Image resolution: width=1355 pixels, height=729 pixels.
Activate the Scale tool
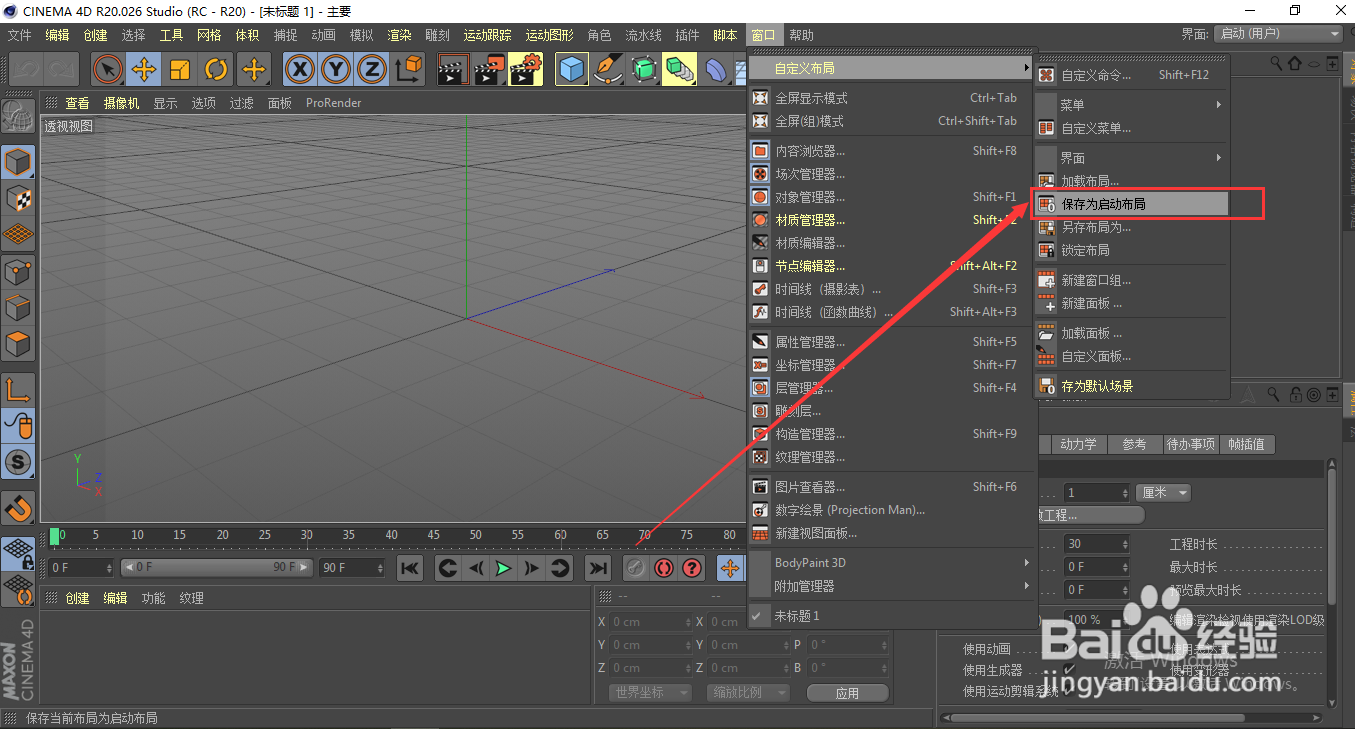click(180, 69)
